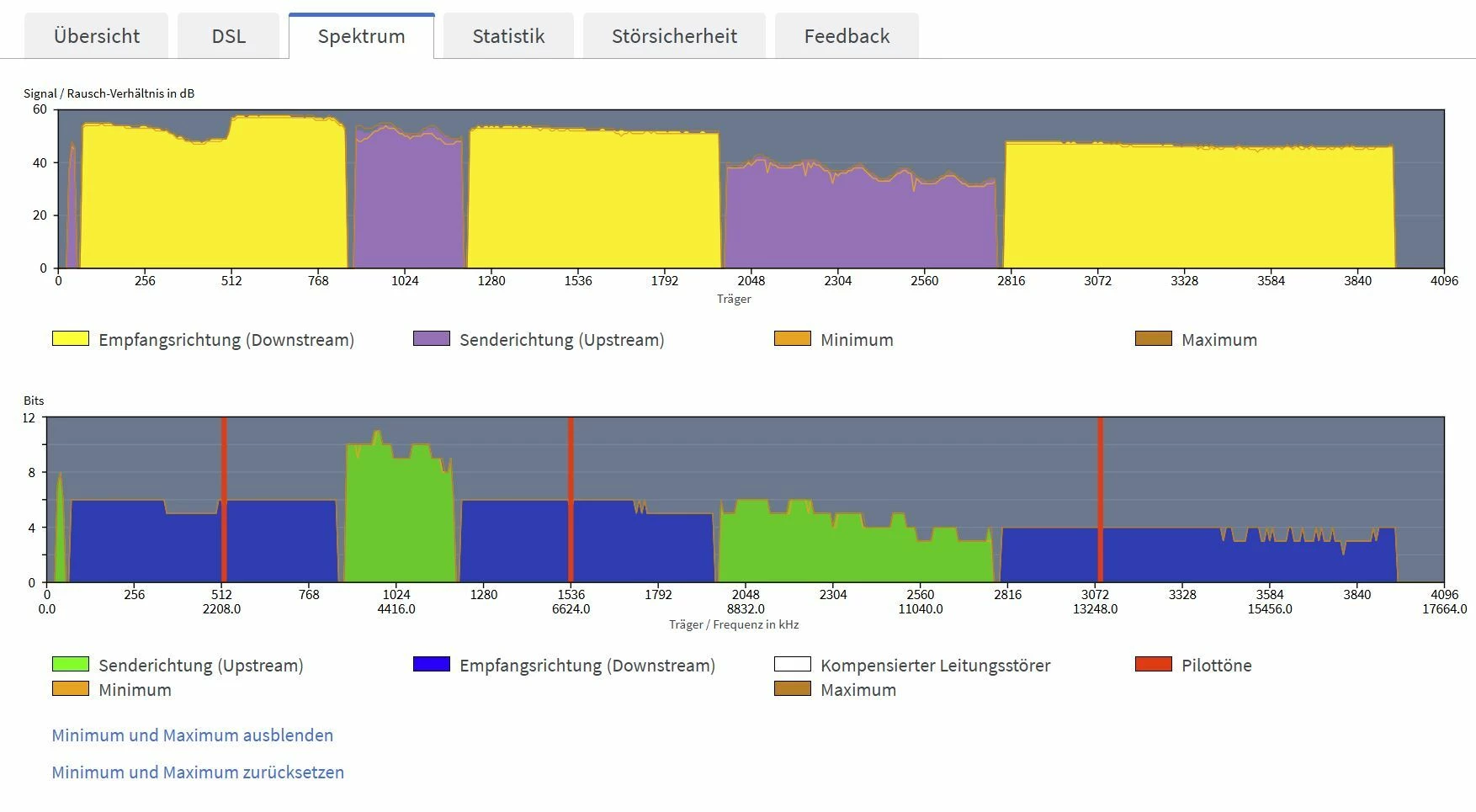Click the '15456.0' frequency label

[1270, 609]
